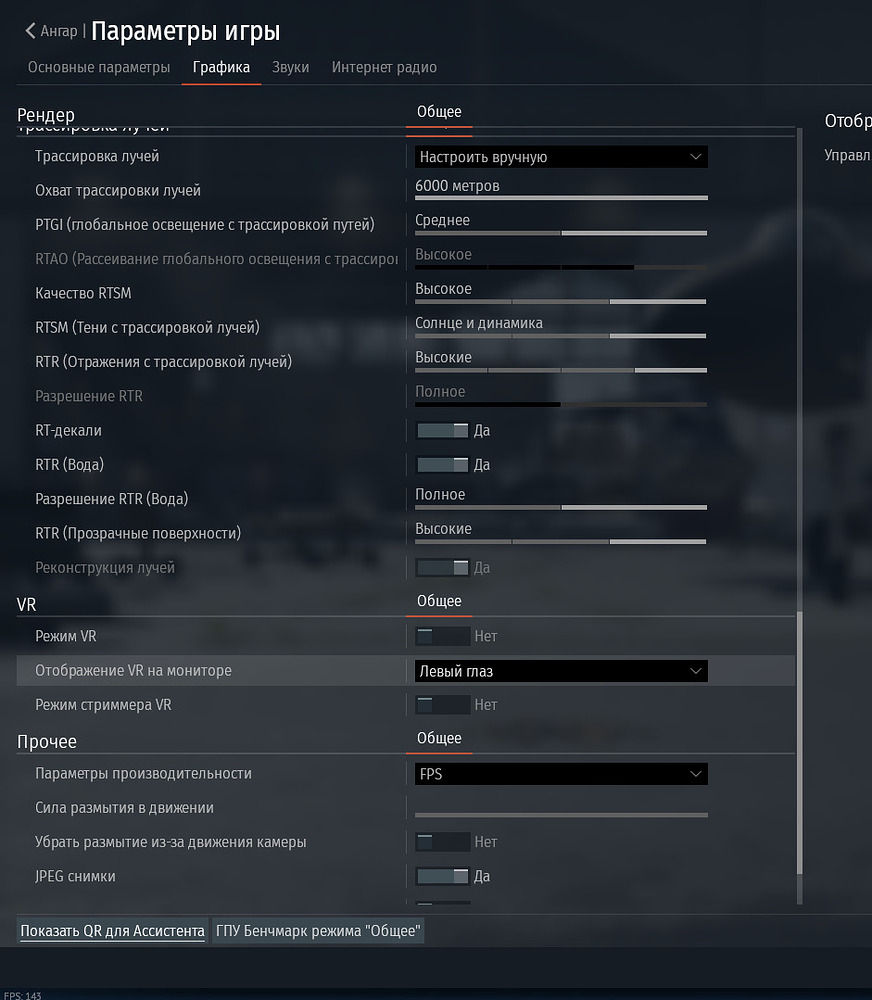Go back to Ангар via arrow icon
Screen dimensions: 872x1000
coord(30,31)
